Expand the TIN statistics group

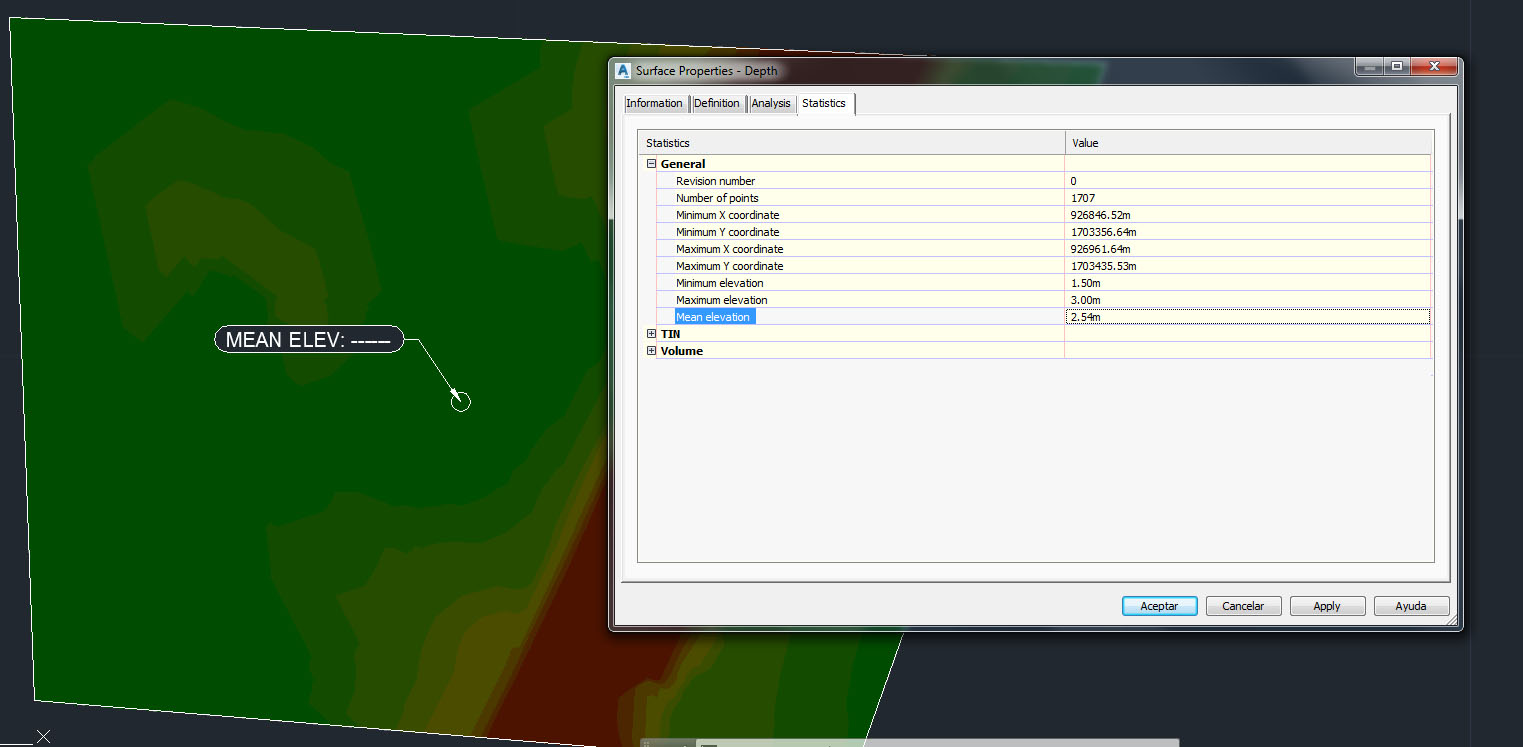(x=651, y=334)
